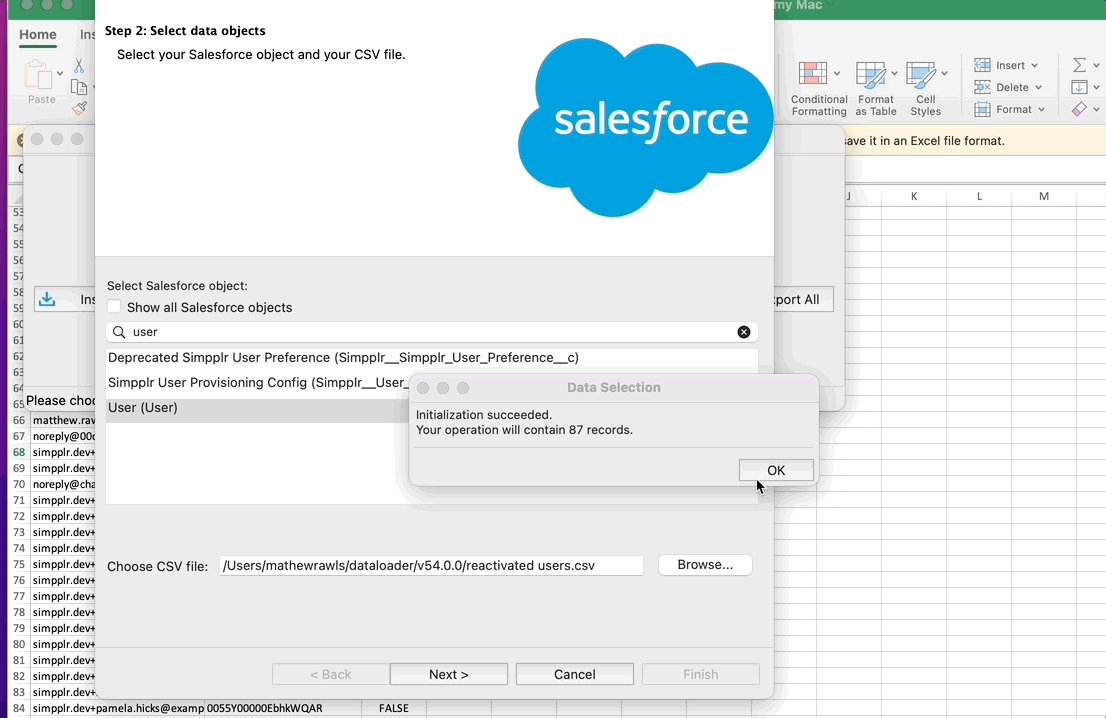Open the Paste dropdown arrow in Excel

pyautogui.click(x=60, y=73)
